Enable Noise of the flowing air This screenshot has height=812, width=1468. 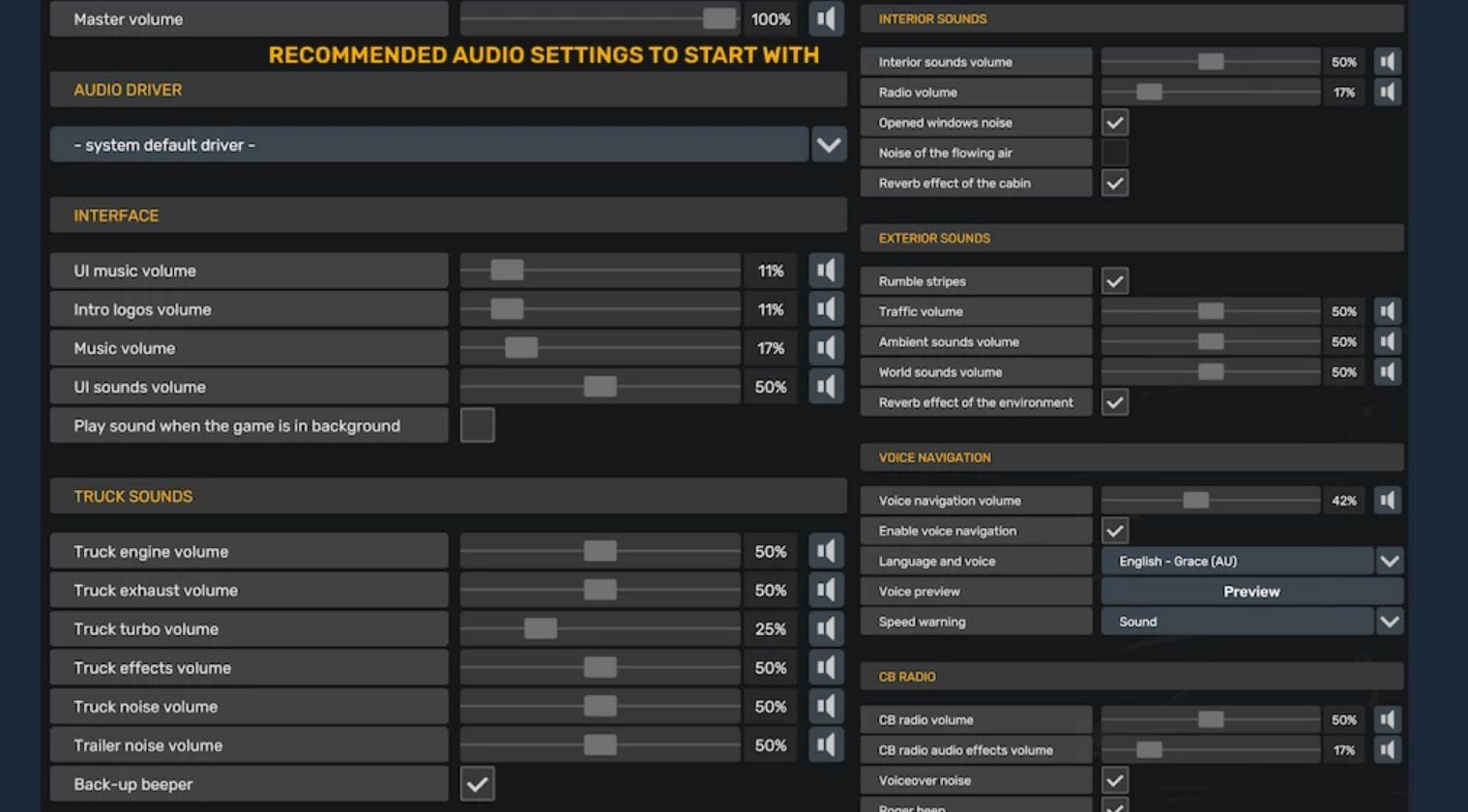tap(1115, 153)
